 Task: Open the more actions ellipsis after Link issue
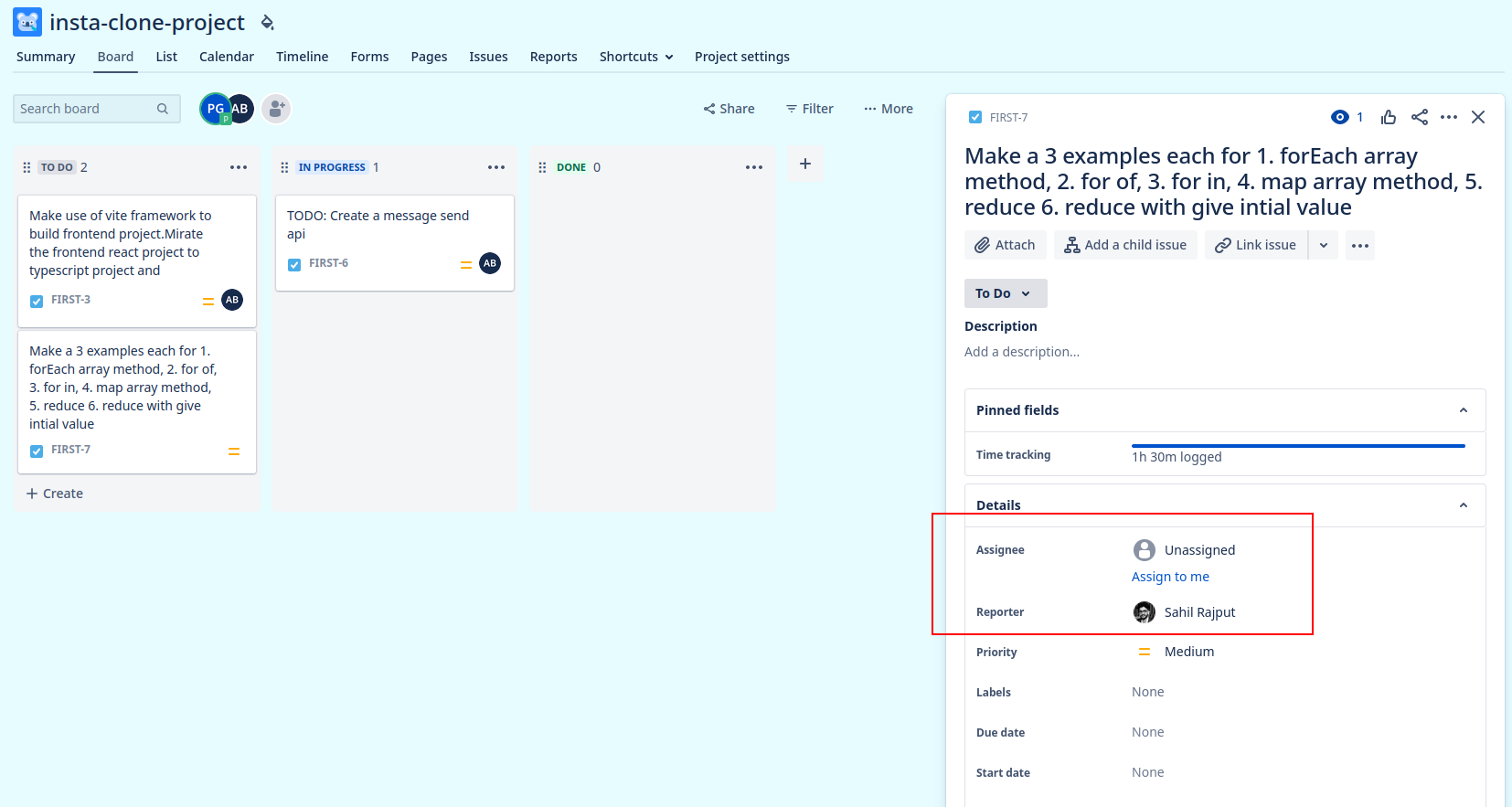click(1360, 245)
